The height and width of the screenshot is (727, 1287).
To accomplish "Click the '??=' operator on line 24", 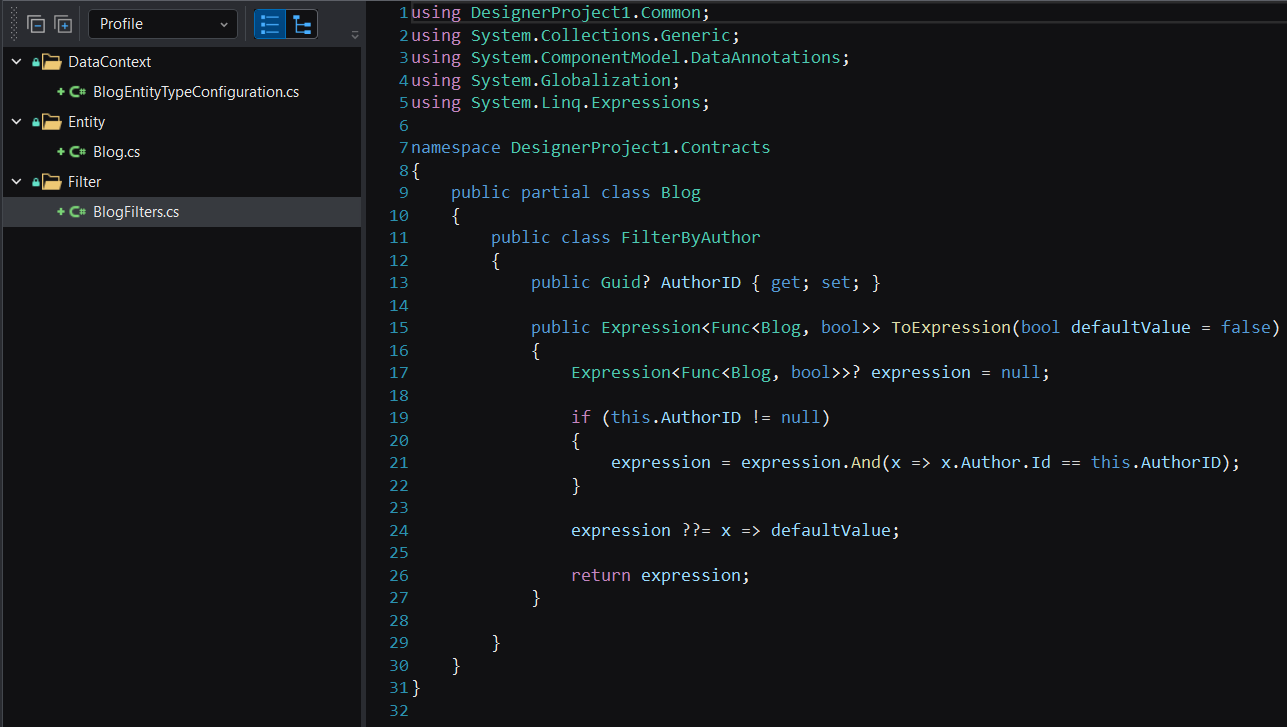I will (696, 530).
